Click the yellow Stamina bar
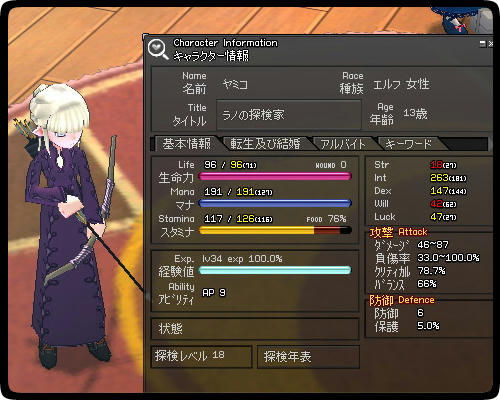Screen dimensions: 500x400 275,230
